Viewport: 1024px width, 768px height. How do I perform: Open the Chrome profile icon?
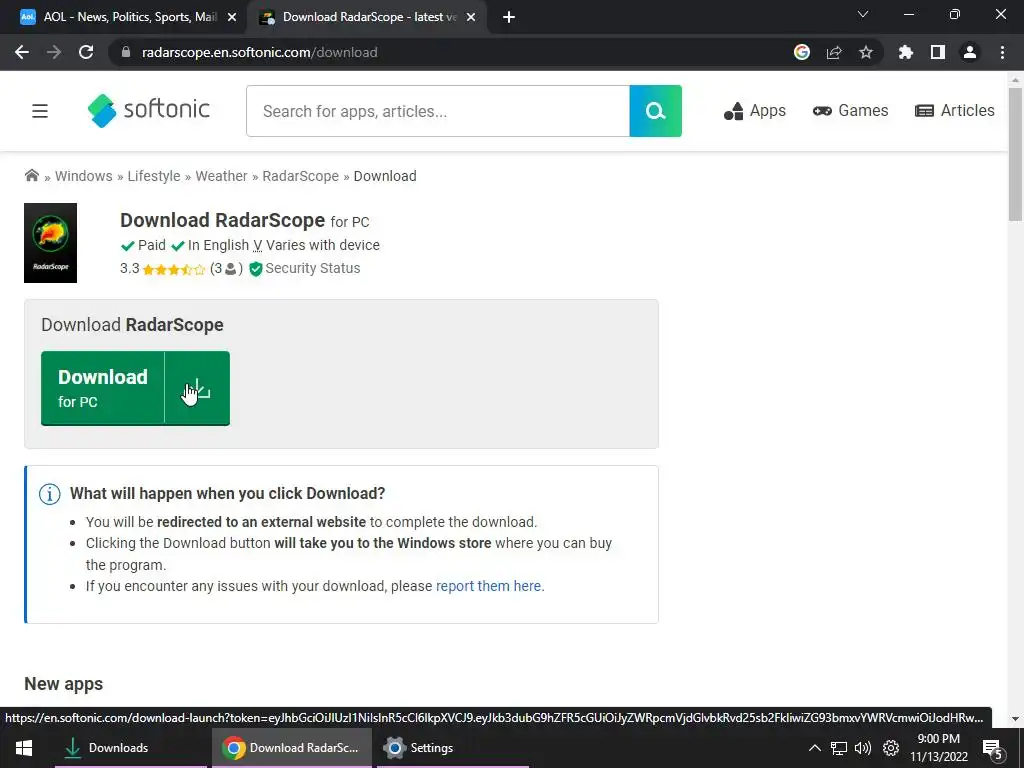[970, 52]
